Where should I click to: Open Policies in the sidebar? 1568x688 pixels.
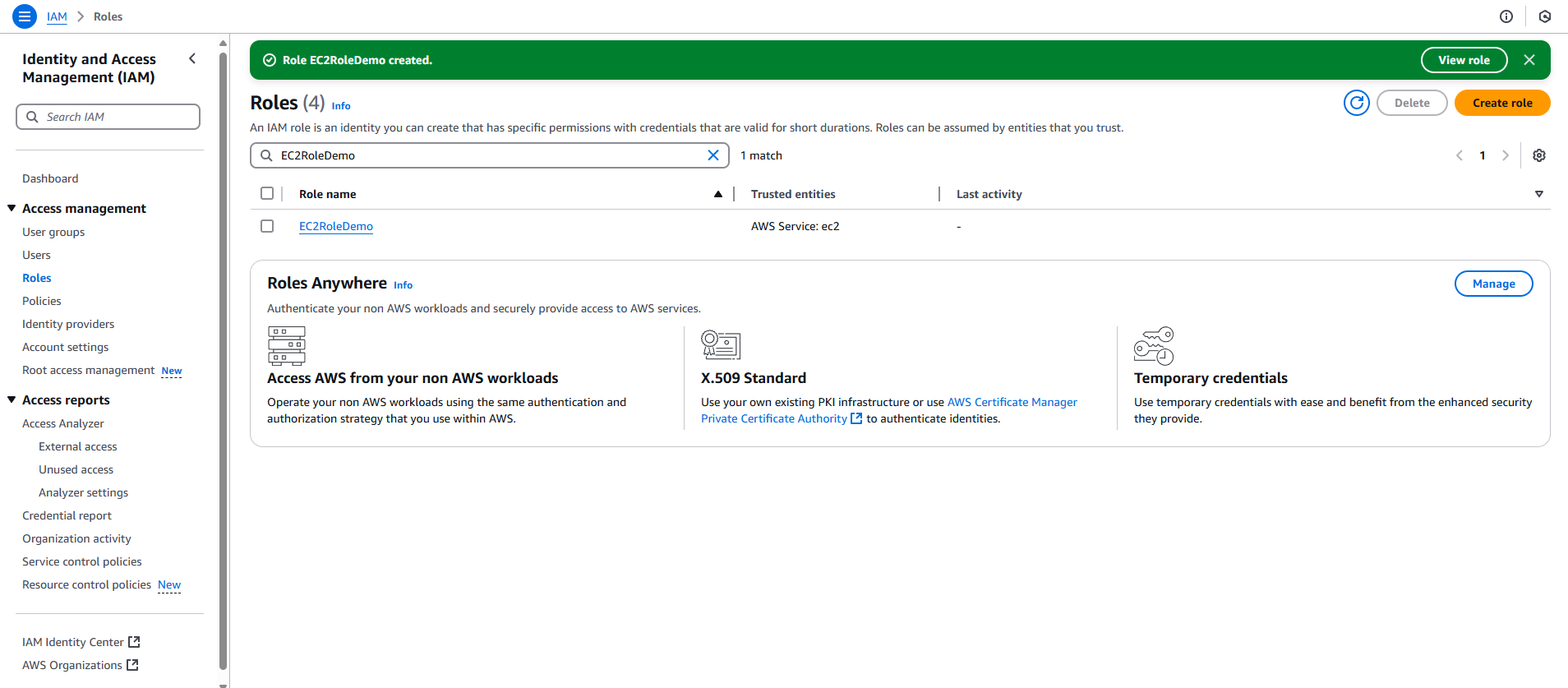pos(42,301)
